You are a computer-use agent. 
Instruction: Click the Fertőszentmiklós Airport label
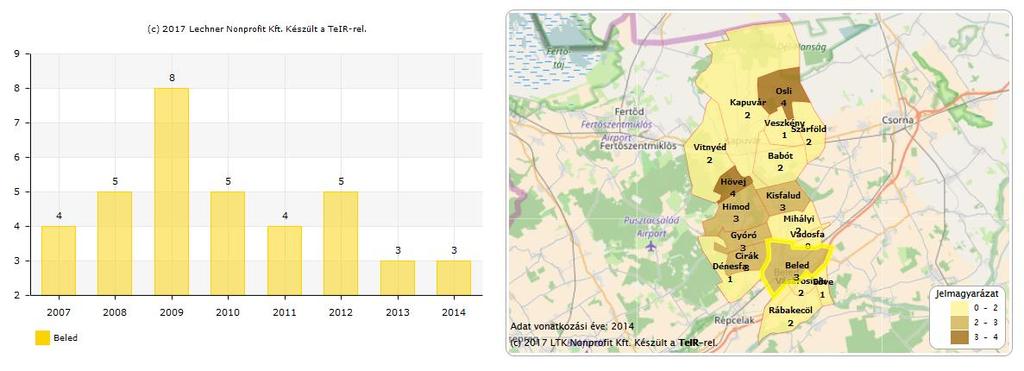[x=617, y=131]
